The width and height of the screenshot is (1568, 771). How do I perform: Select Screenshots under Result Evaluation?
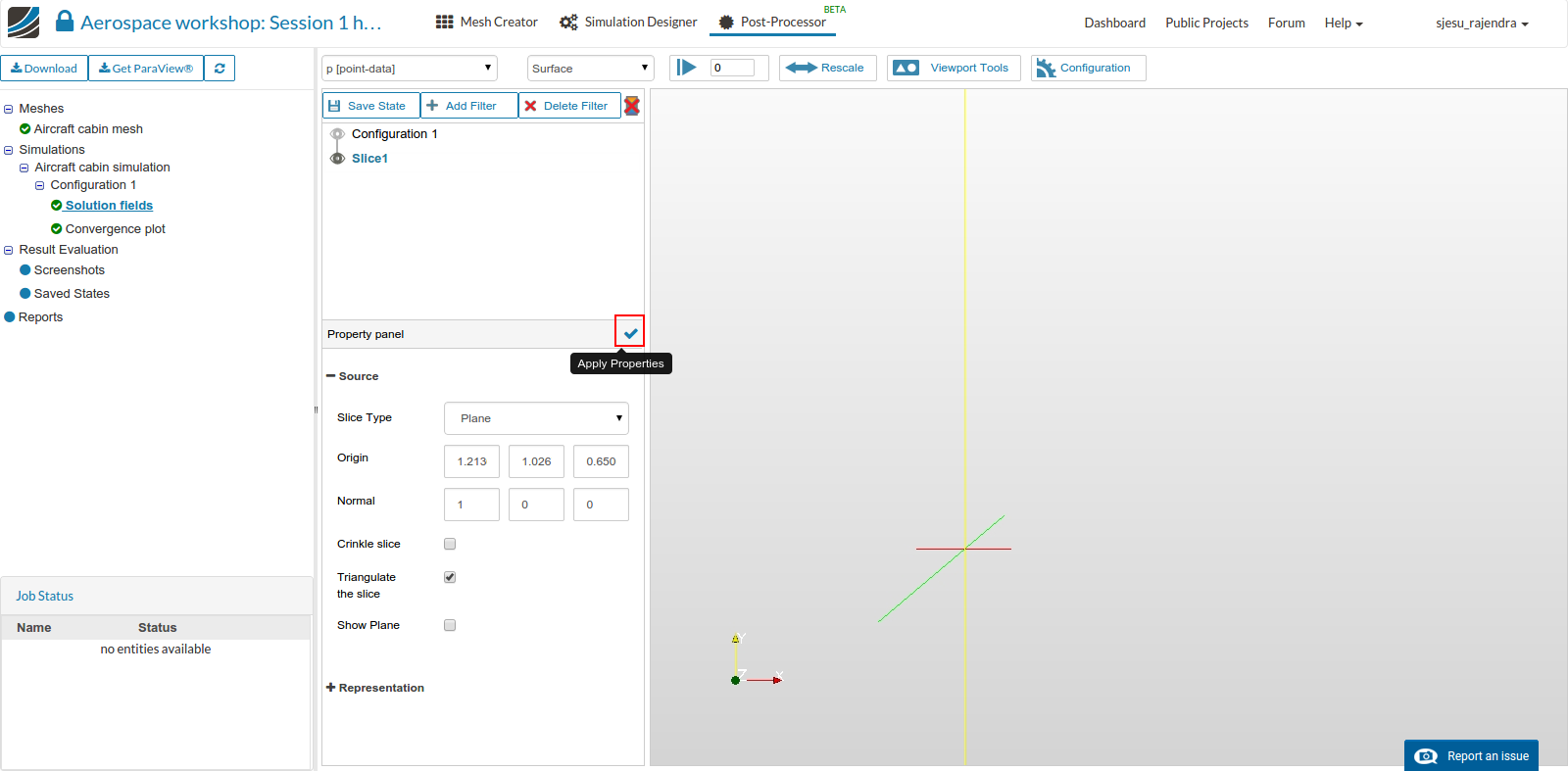pyautogui.click(x=70, y=270)
